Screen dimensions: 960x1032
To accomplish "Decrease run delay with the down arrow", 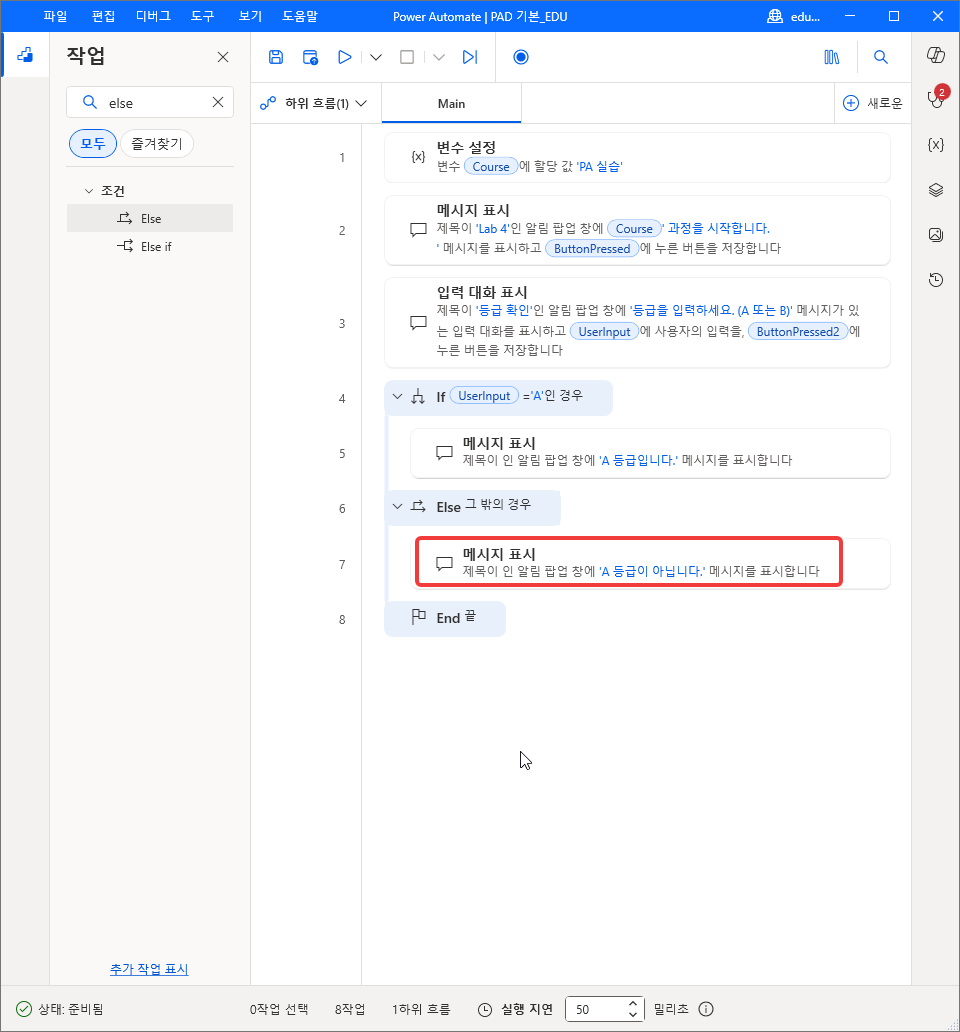I will (x=632, y=1015).
